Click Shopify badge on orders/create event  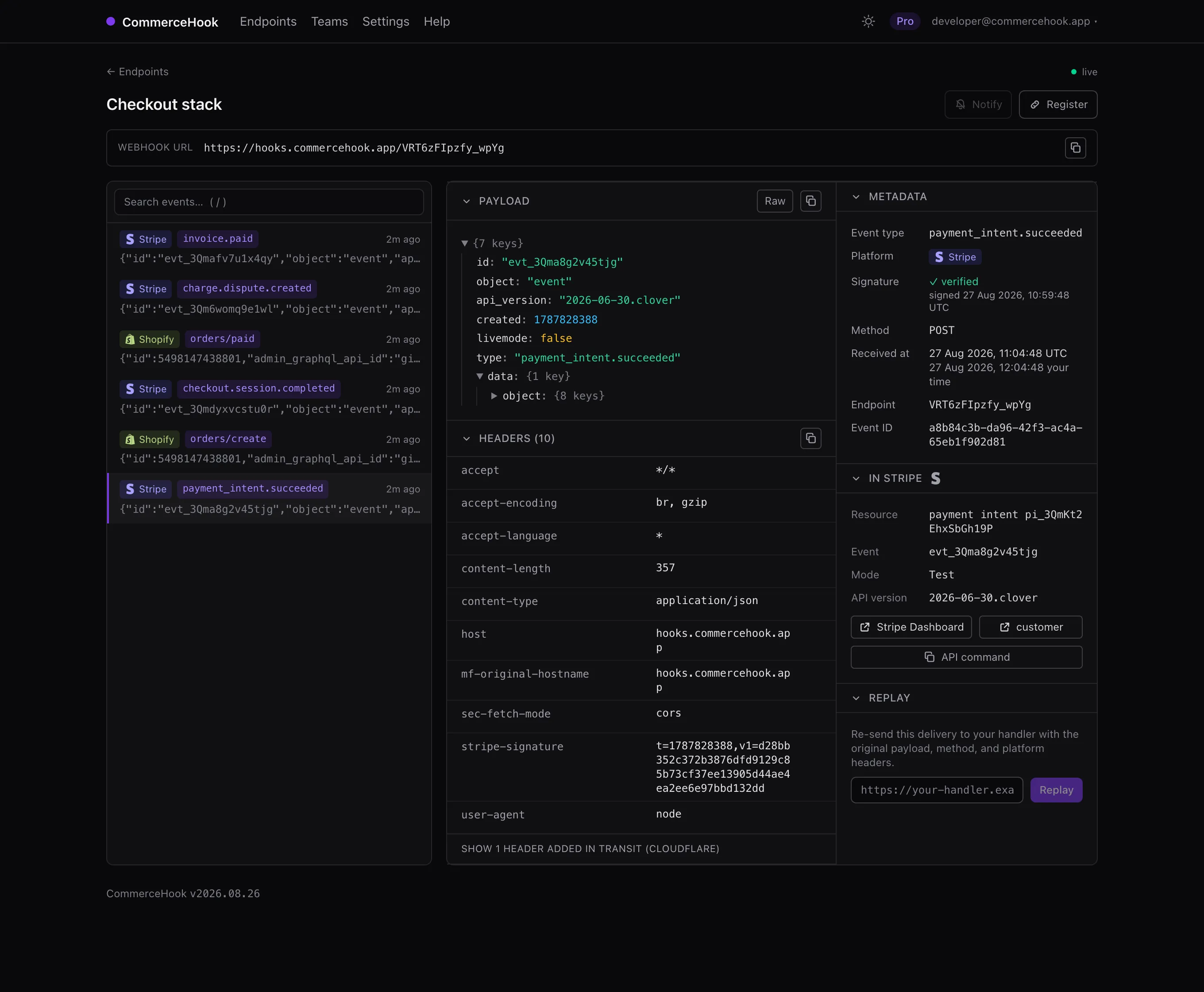click(150, 439)
